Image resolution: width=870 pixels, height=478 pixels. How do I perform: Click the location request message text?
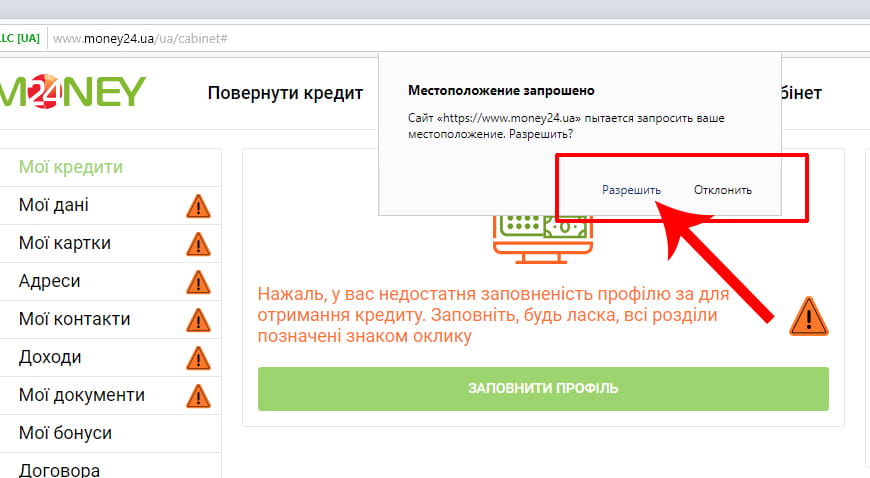(566, 126)
